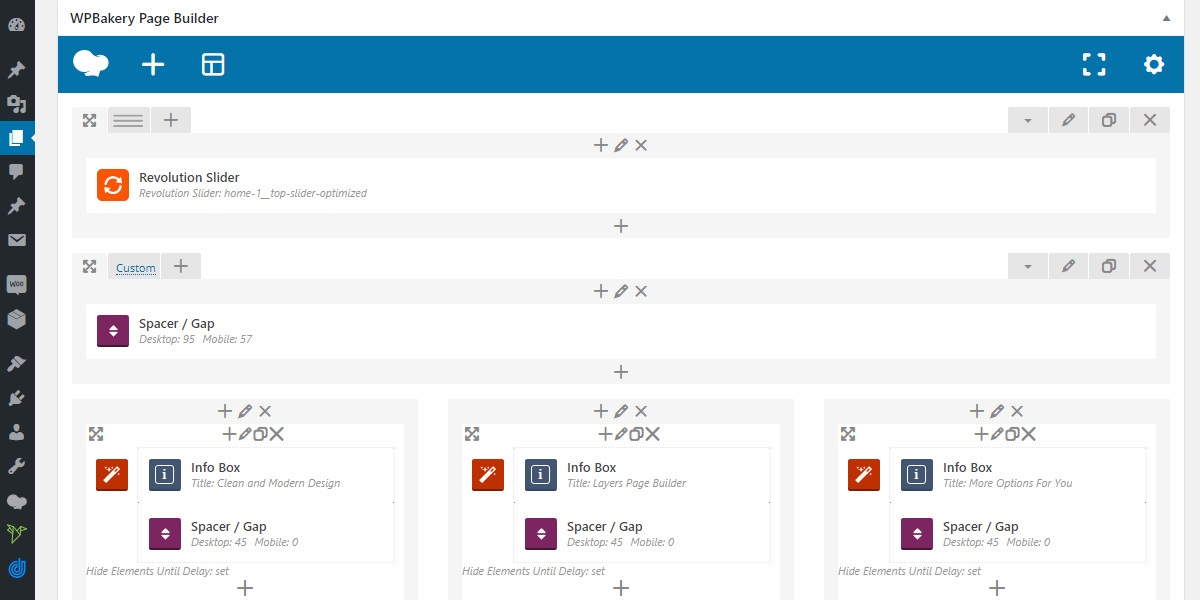Edit the Clean and Modern Design outer column
Viewport: 1200px width, 600px height.
[245, 411]
